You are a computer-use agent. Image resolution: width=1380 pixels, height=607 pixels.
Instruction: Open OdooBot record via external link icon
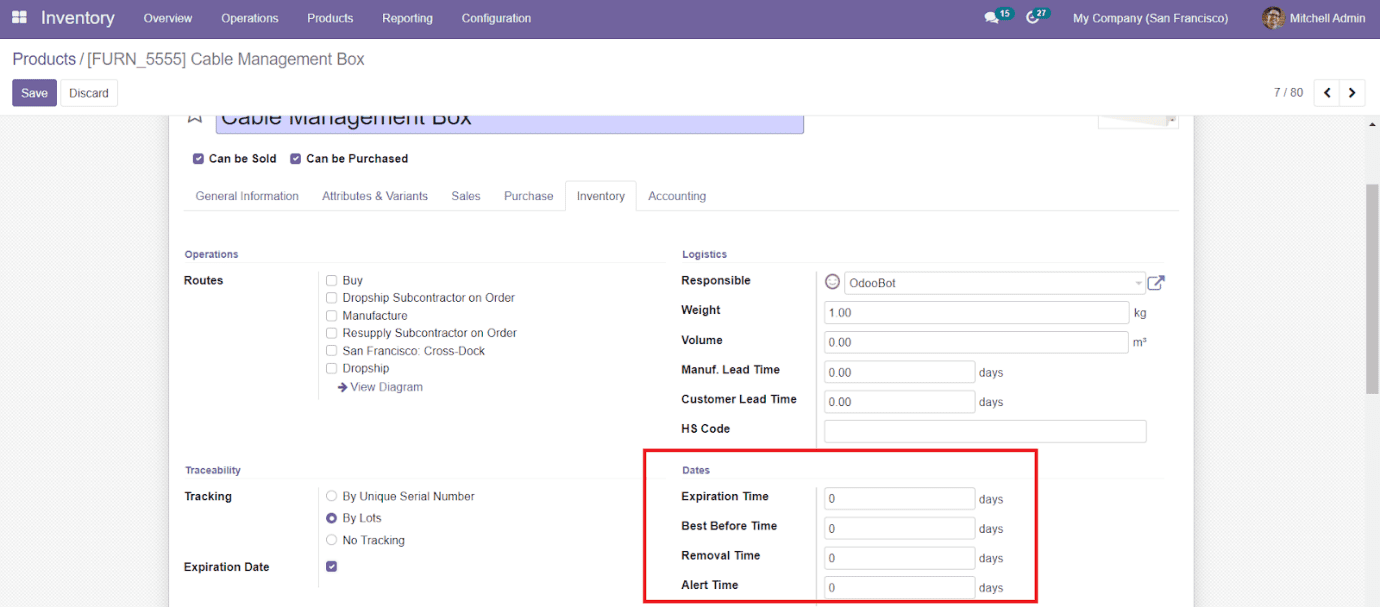point(1156,283)
